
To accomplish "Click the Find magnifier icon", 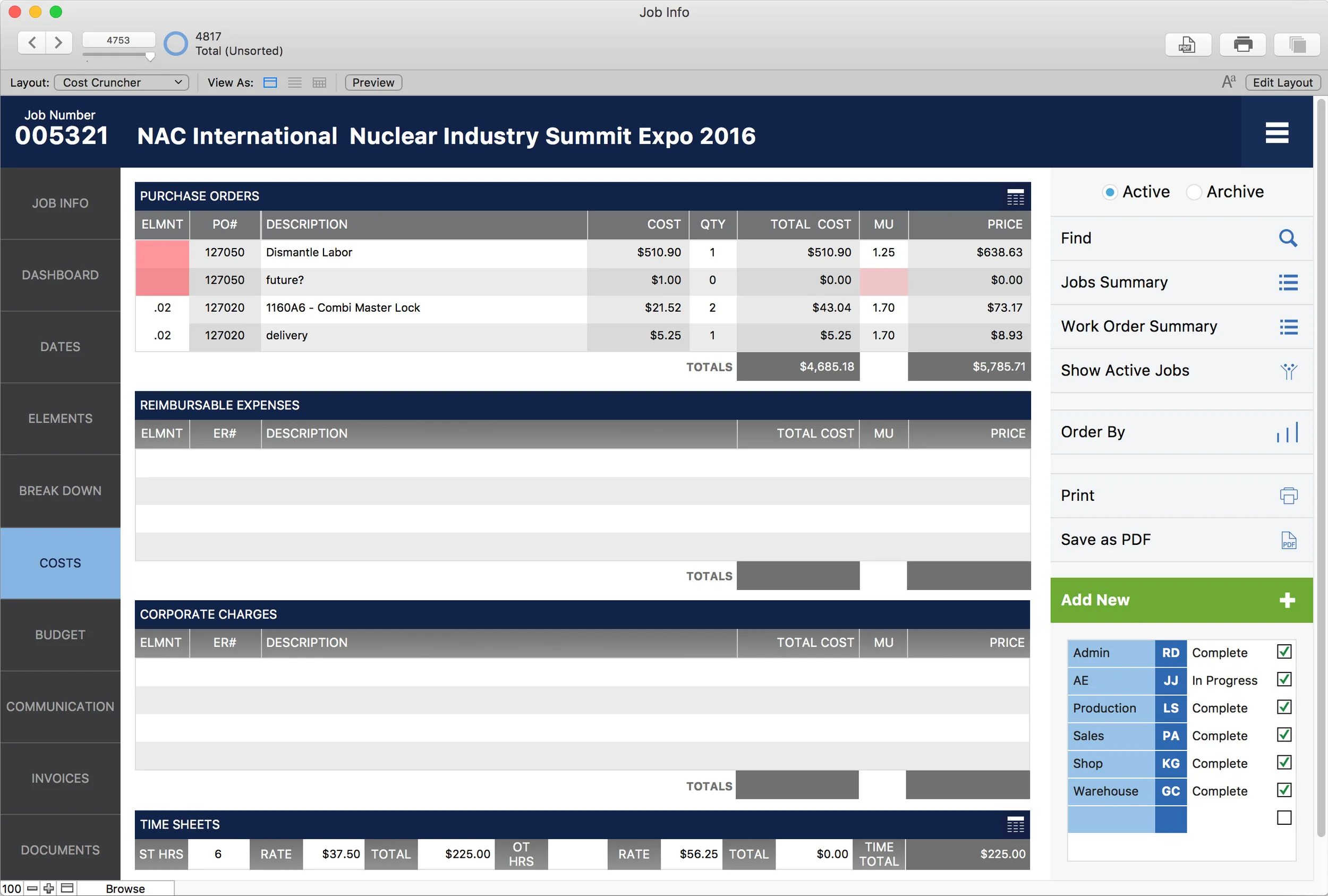I will (x=1288, y=238).
